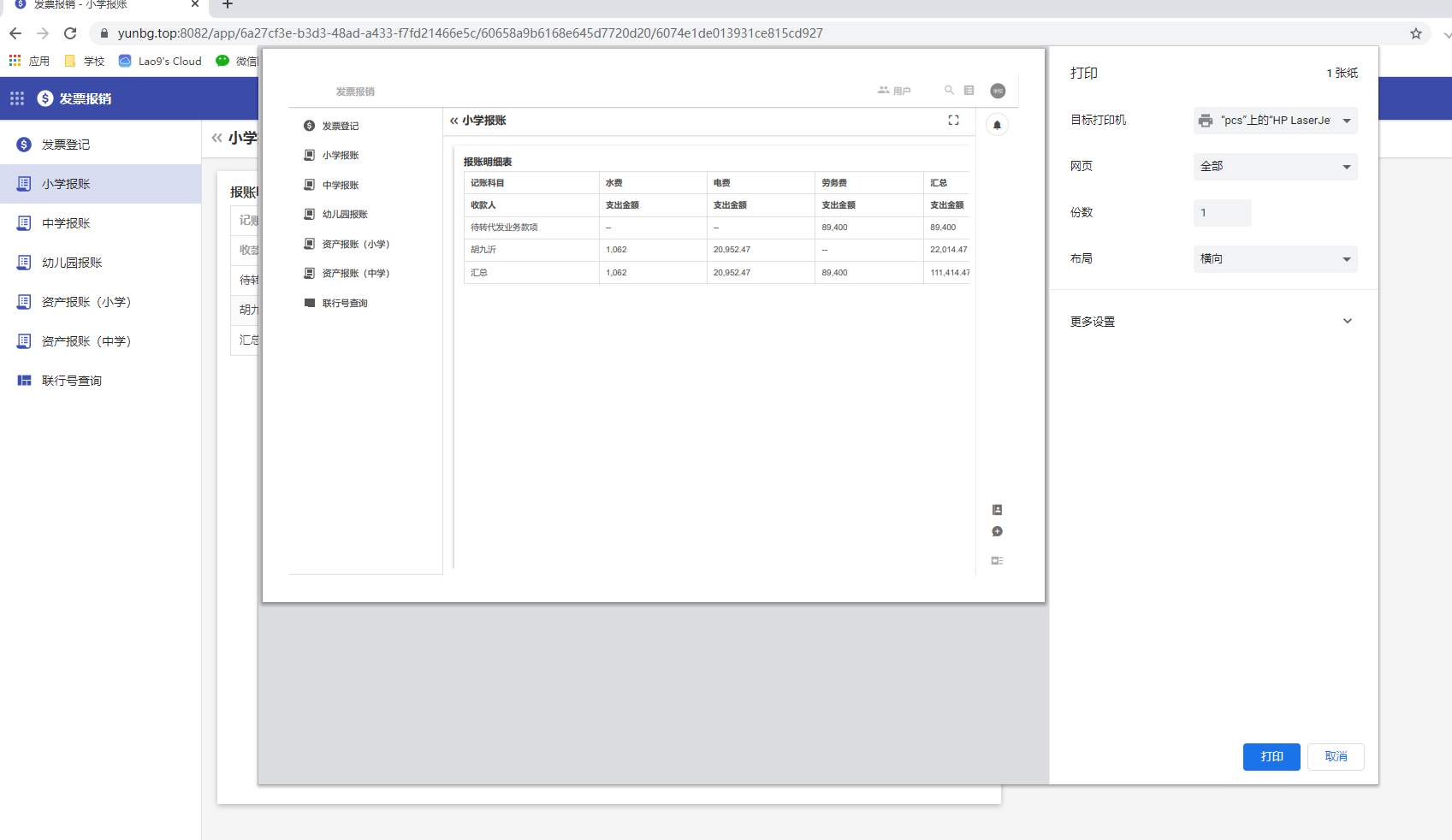Click the app launcher grid icon
This screenshot has width=1452, height=840.
click(x=17, y=98)
